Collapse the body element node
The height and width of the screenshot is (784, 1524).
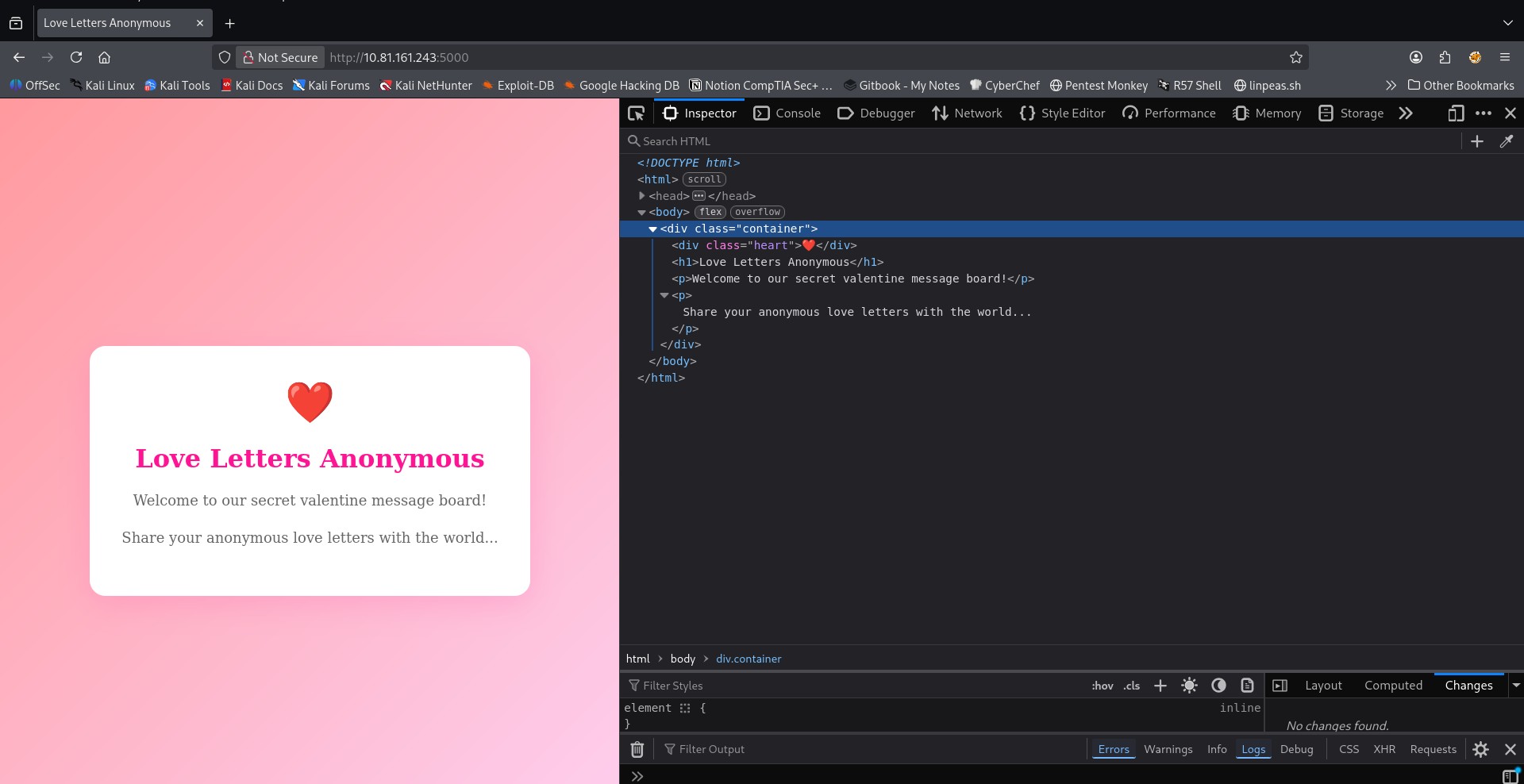coord(641,212)
